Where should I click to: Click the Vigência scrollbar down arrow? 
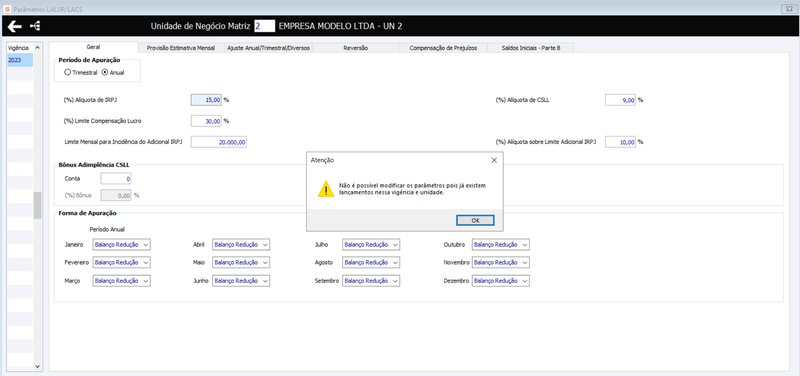pyautogui.click(x=37, y=366)
